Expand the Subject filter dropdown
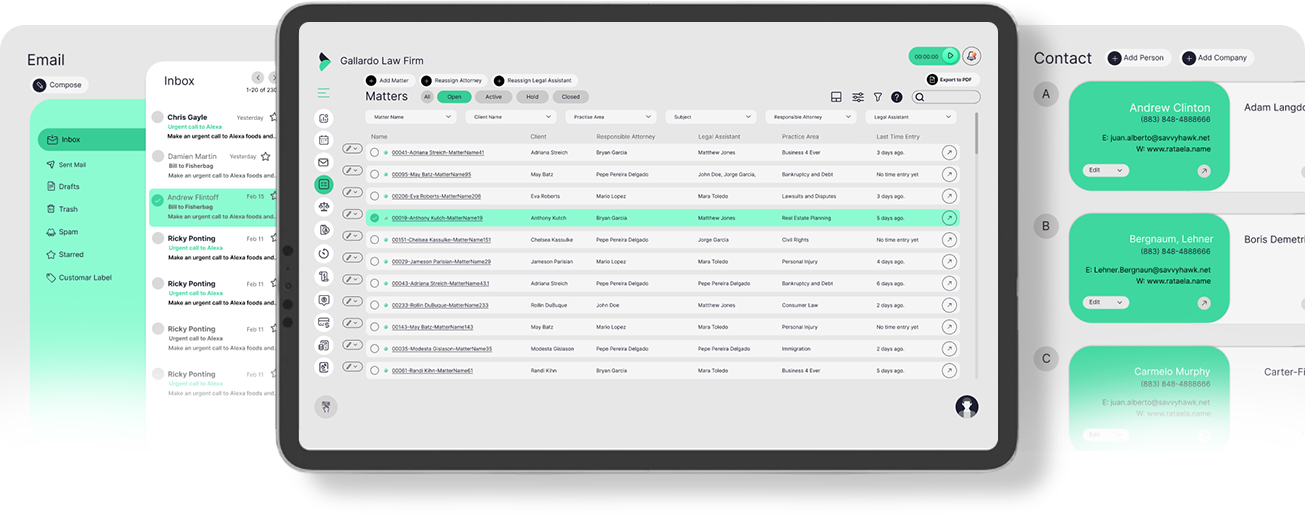 coord(710,117)
